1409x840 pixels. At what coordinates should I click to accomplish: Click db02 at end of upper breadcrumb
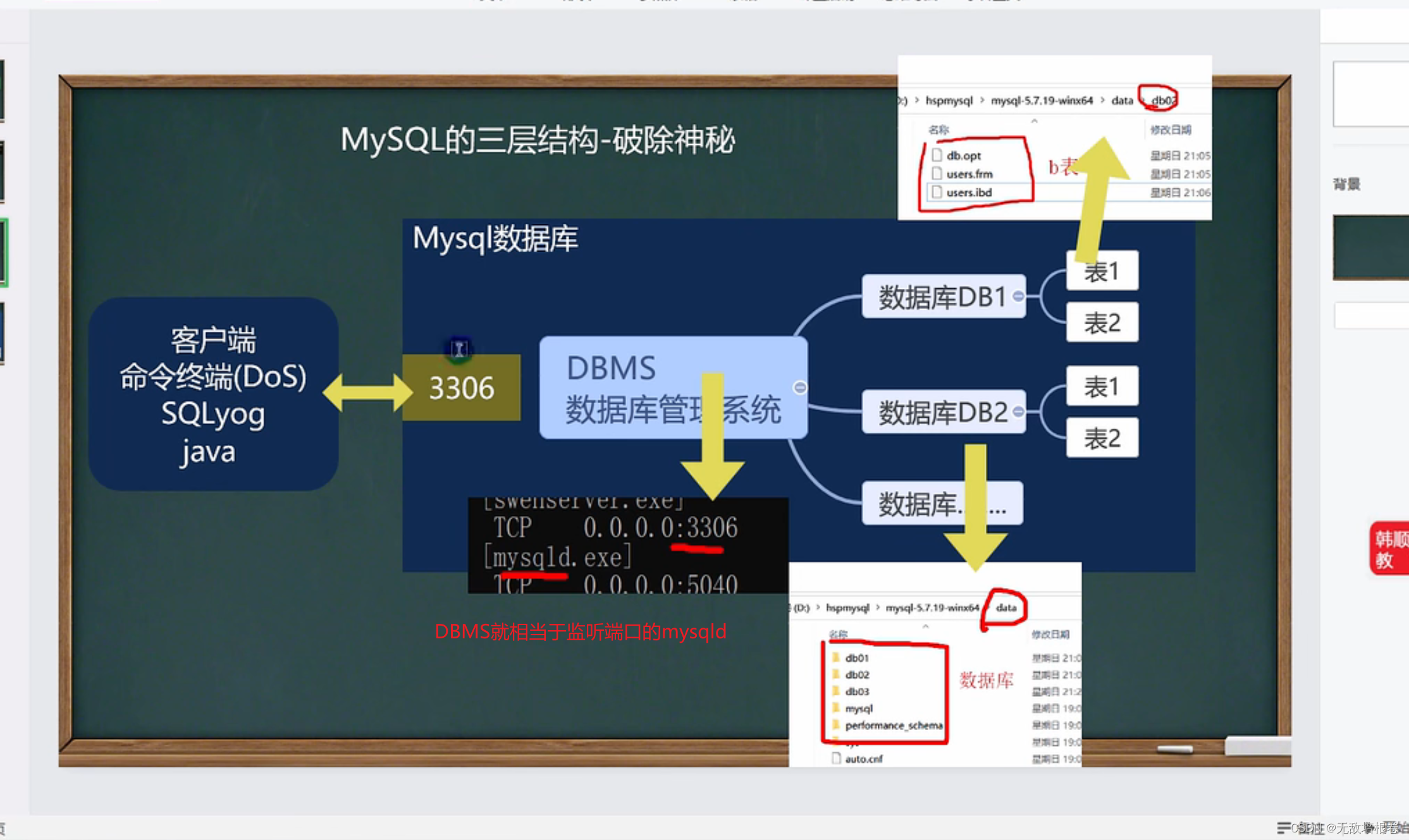coord(1163,100)
